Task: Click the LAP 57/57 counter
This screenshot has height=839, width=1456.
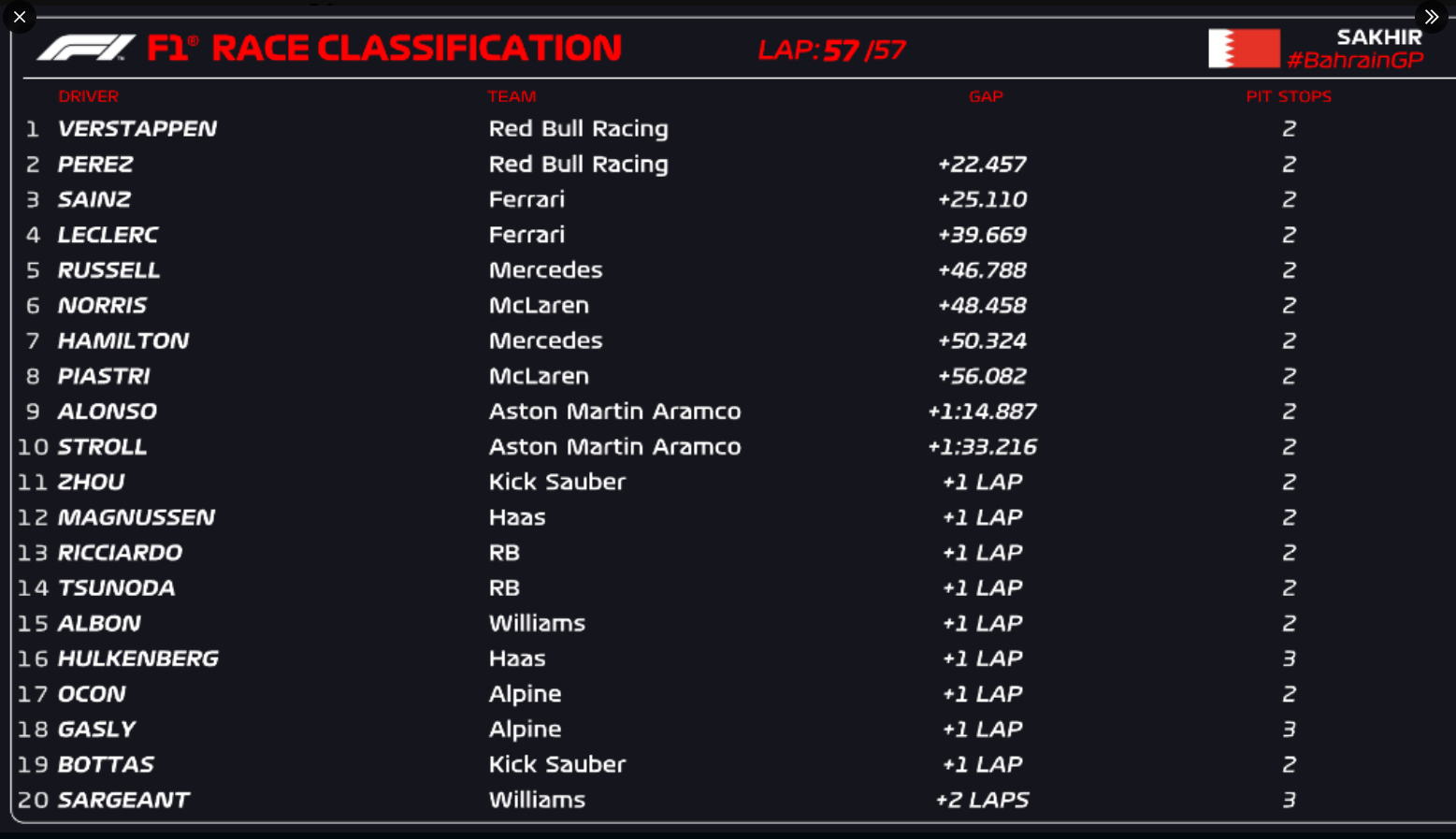Action: click(x=831, y=50)
